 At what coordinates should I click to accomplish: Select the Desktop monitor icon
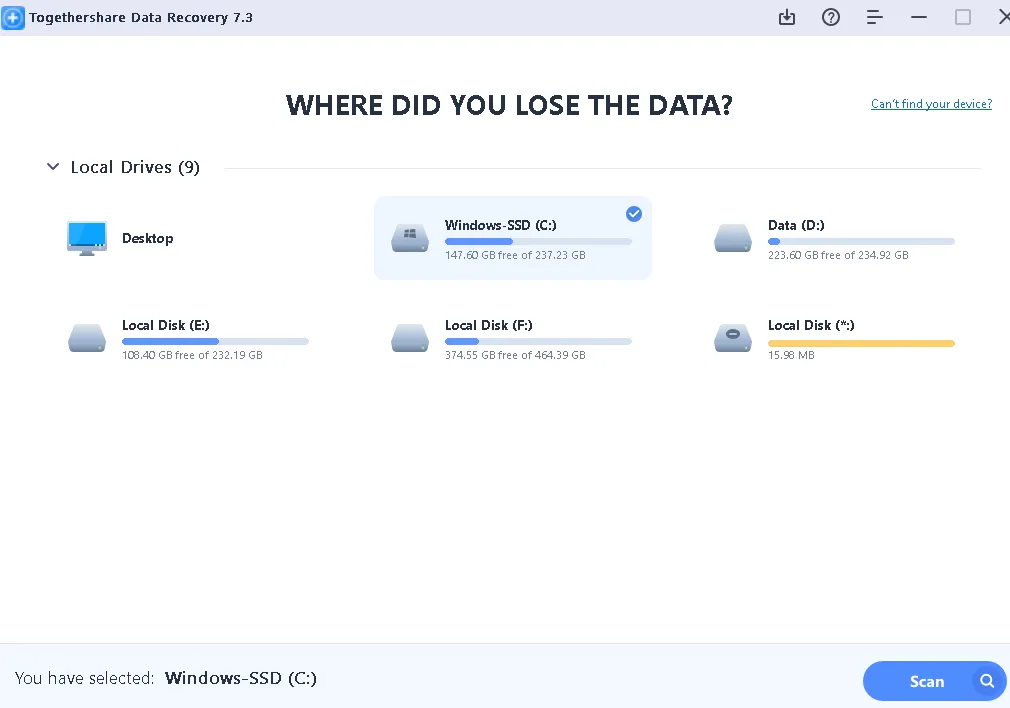[87, 238]
